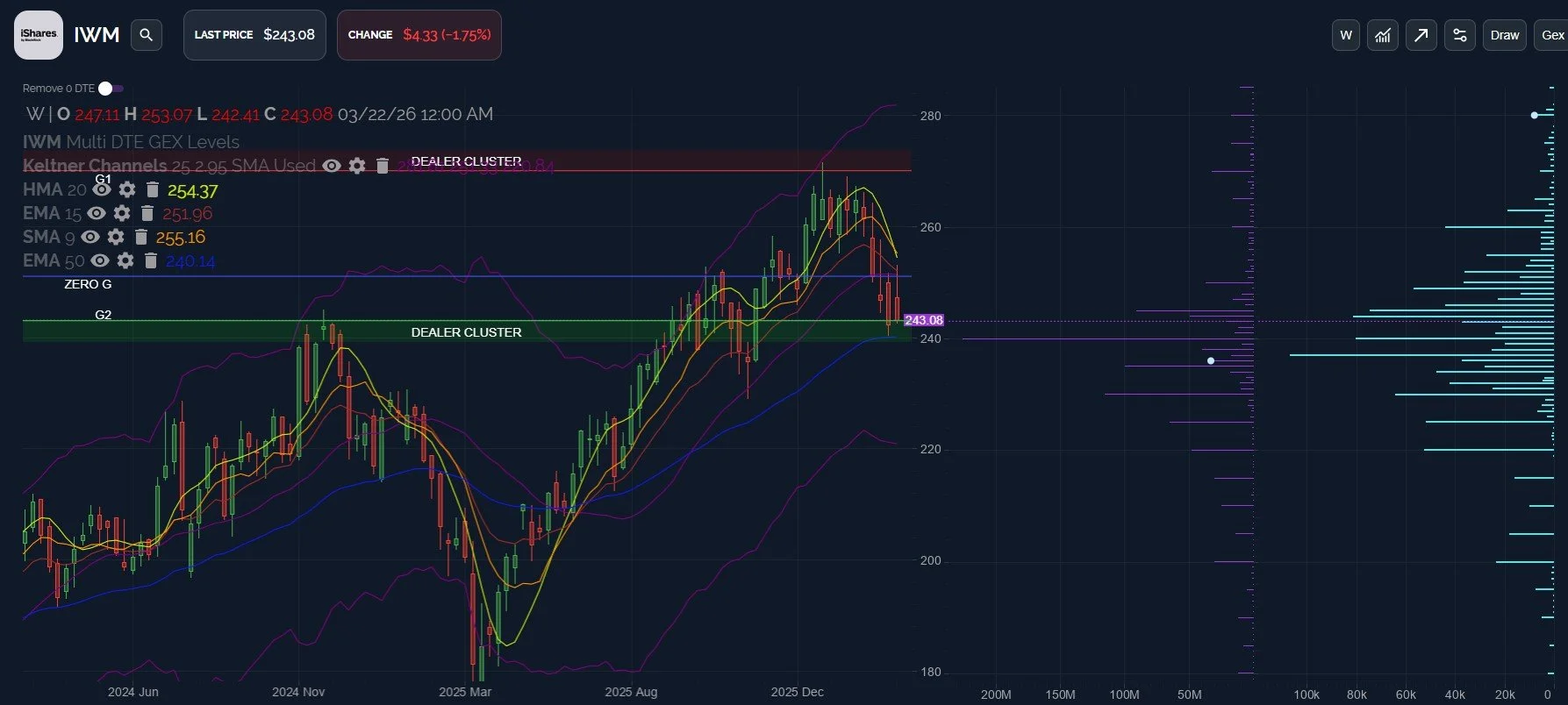Open the sliders settings icon button
This screenshot has width=1568, height=705.
coord(1460,35)
